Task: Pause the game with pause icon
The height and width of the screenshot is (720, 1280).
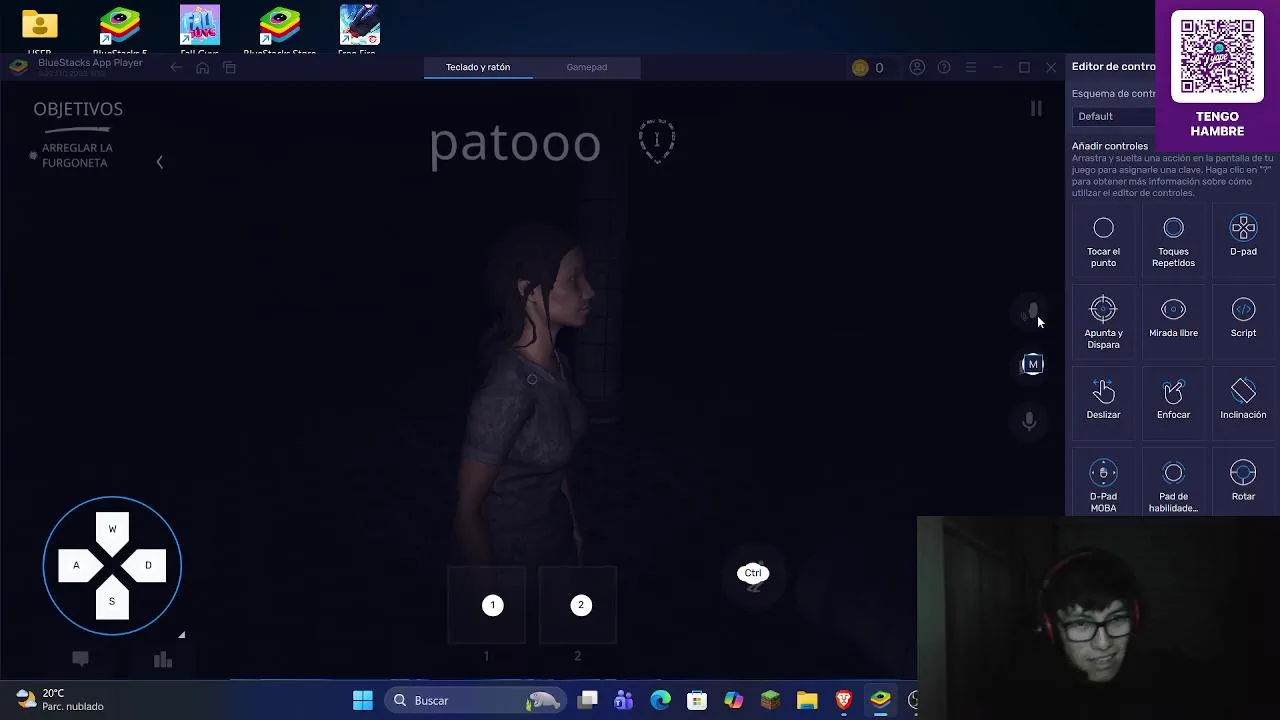Action: (1036, 108)
